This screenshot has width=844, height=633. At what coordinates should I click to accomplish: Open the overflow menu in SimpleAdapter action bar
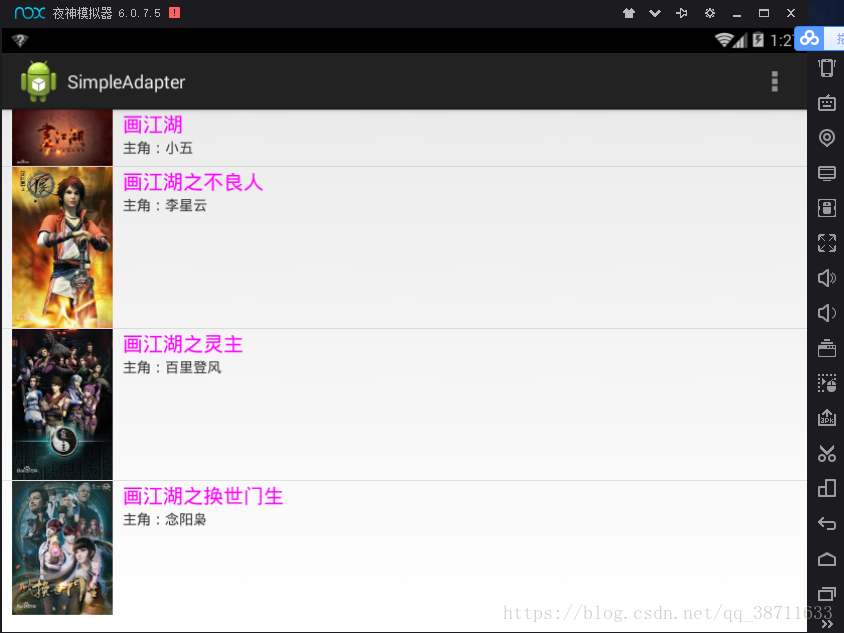(x=775, y=81)
